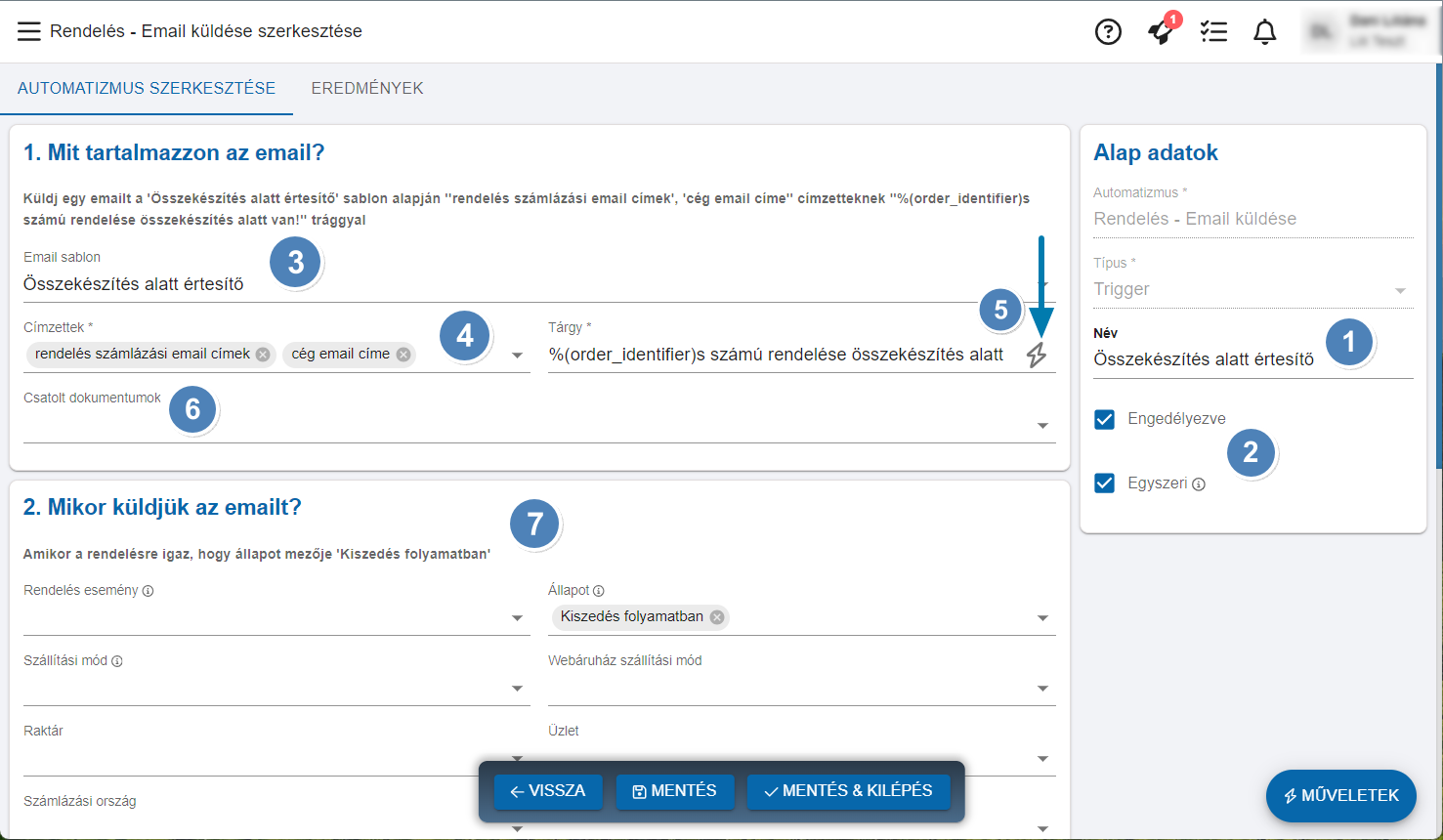Open the task checklist icon
This screenshot has width=1443, height=840.
pyautogui.click(x=1213, y=32)
